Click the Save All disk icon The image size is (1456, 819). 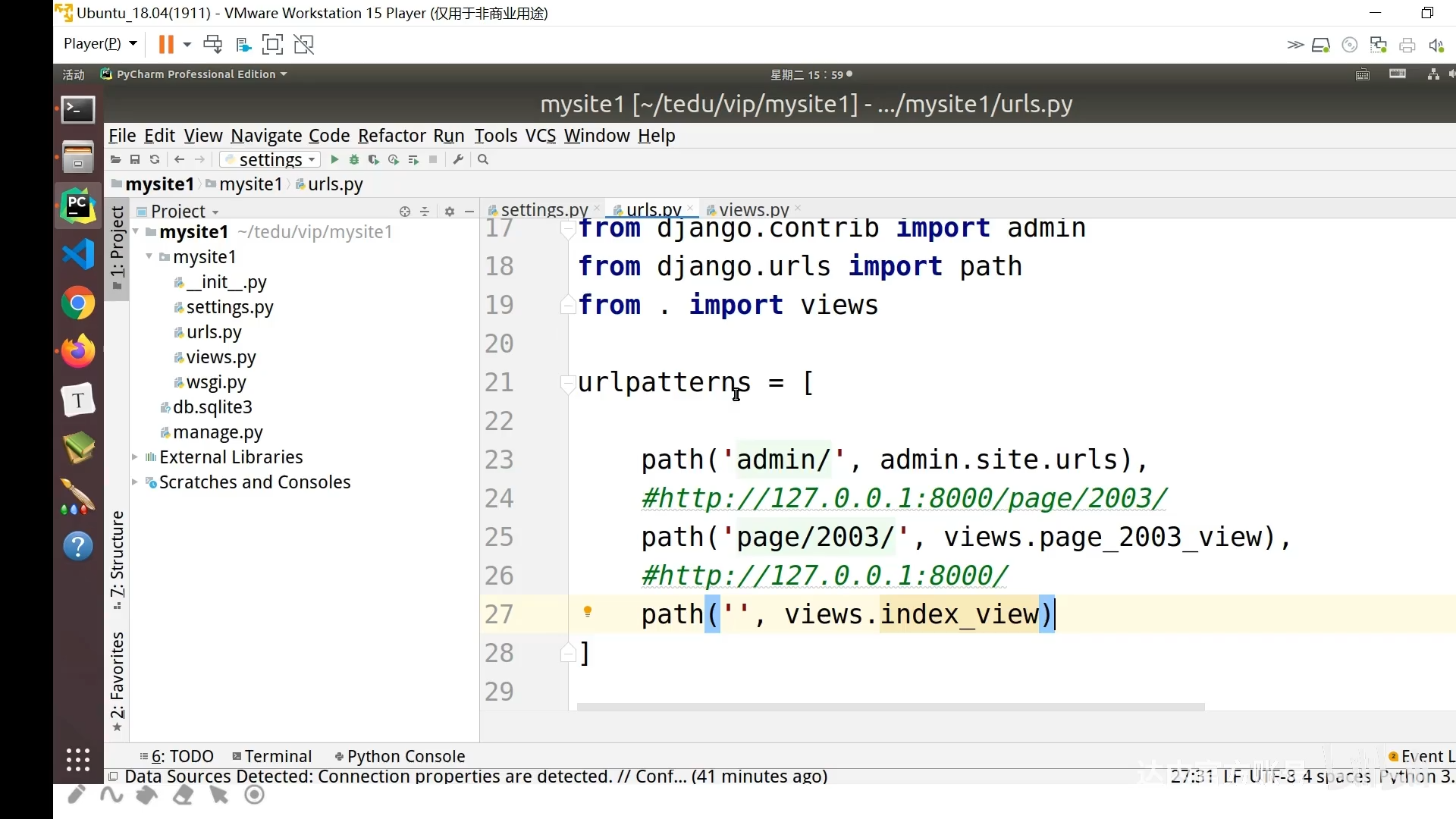tap(135, 159)
